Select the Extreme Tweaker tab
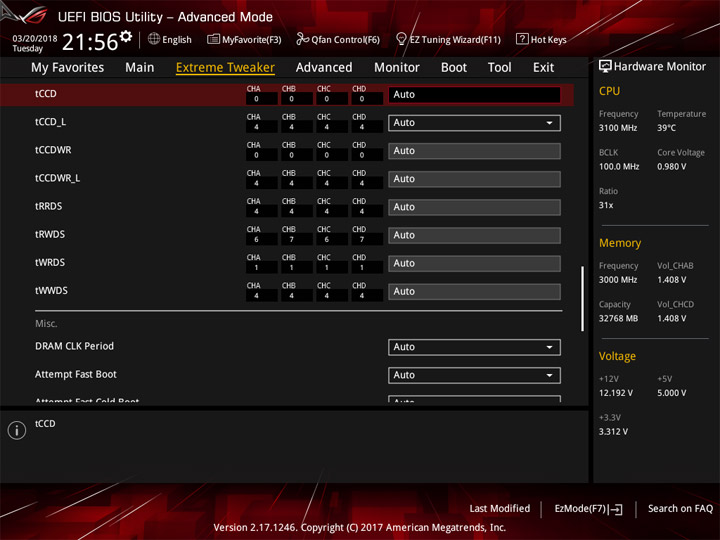The height and width of the screenshot is (540, 720). [x=225, y=68]
